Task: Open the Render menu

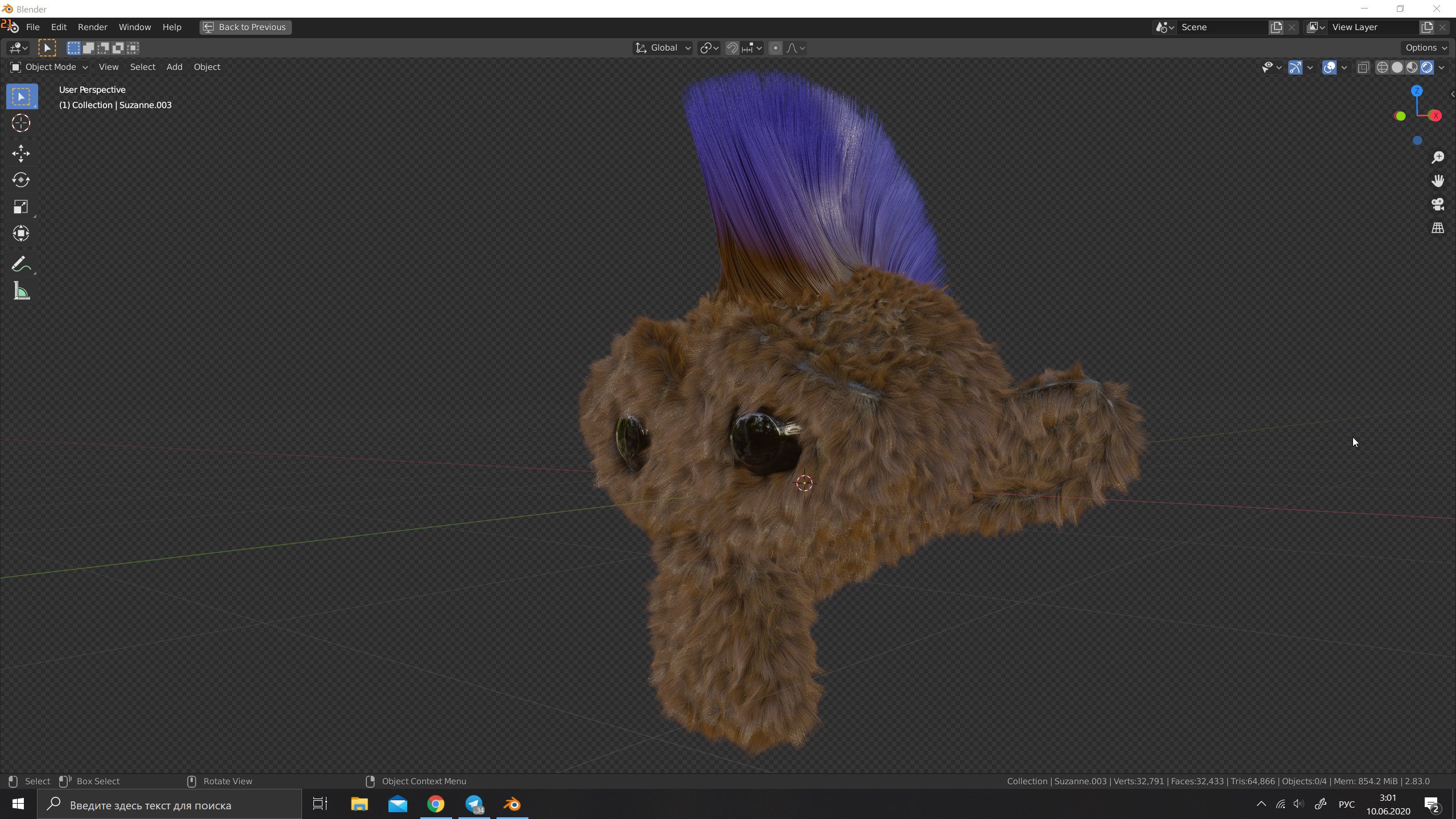Action: (x=92, y=27)
